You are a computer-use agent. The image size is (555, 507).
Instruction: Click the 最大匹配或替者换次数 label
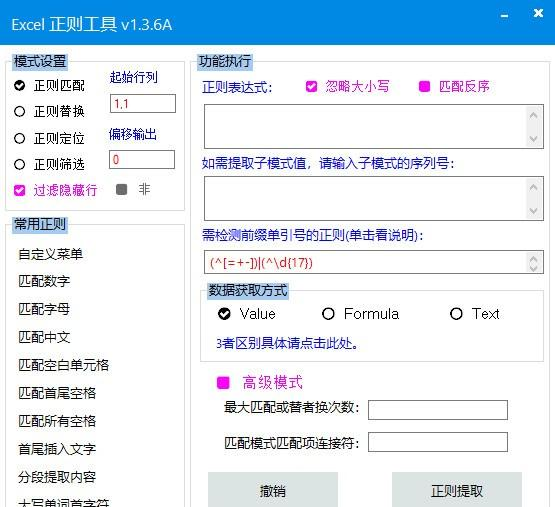pos(292,408)
